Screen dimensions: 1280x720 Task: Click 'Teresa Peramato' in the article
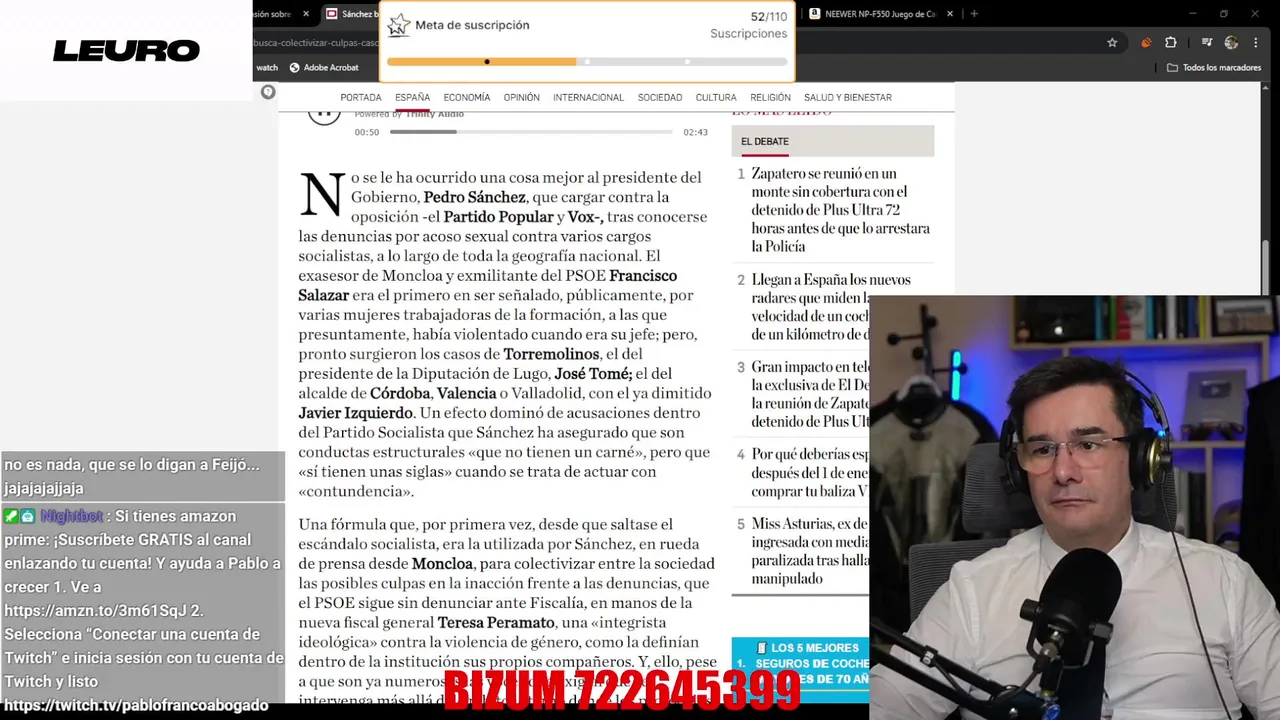click(x=496, y=623)
